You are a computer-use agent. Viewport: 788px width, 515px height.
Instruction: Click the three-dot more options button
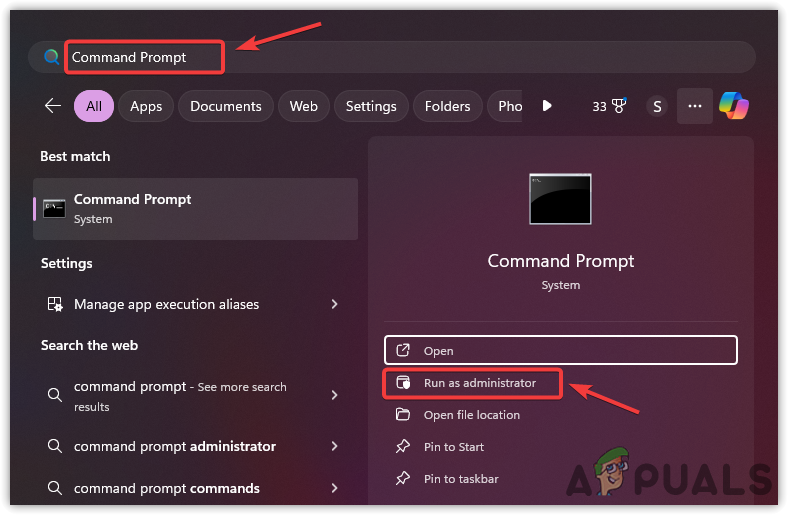click(695, 106)
